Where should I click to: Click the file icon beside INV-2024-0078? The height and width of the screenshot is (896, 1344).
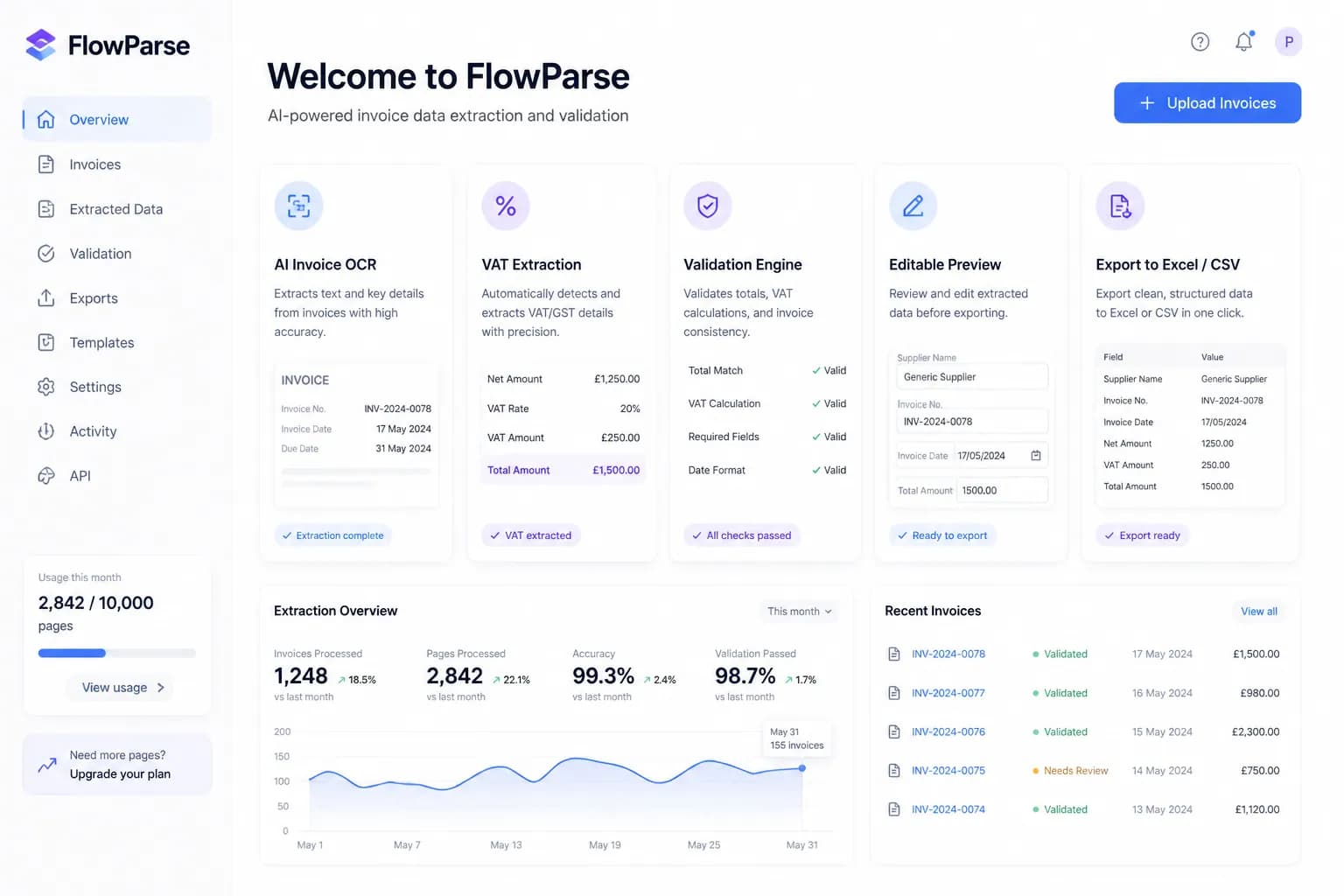point(894,654)
